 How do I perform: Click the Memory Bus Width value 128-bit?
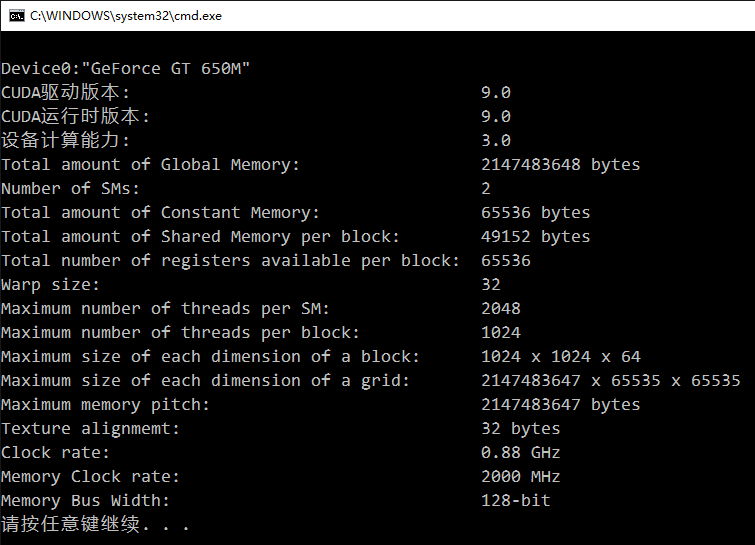point(515,500)
